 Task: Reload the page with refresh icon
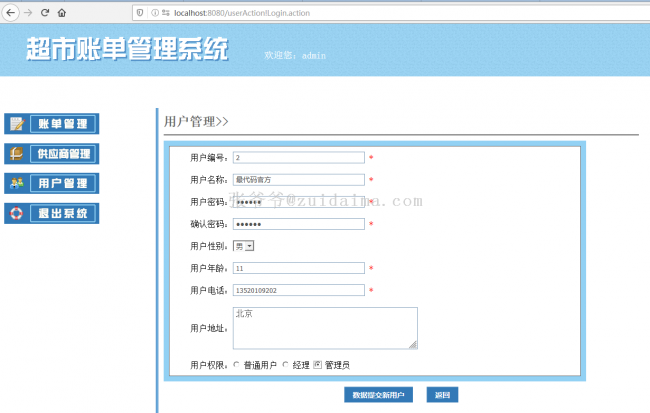point(44,12)
